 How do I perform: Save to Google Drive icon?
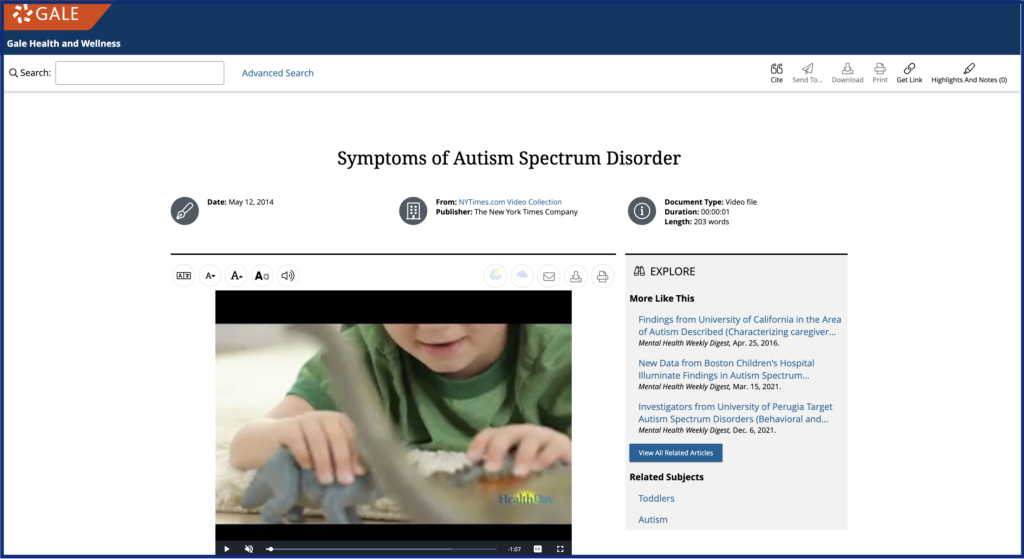[x=495, y=276]
